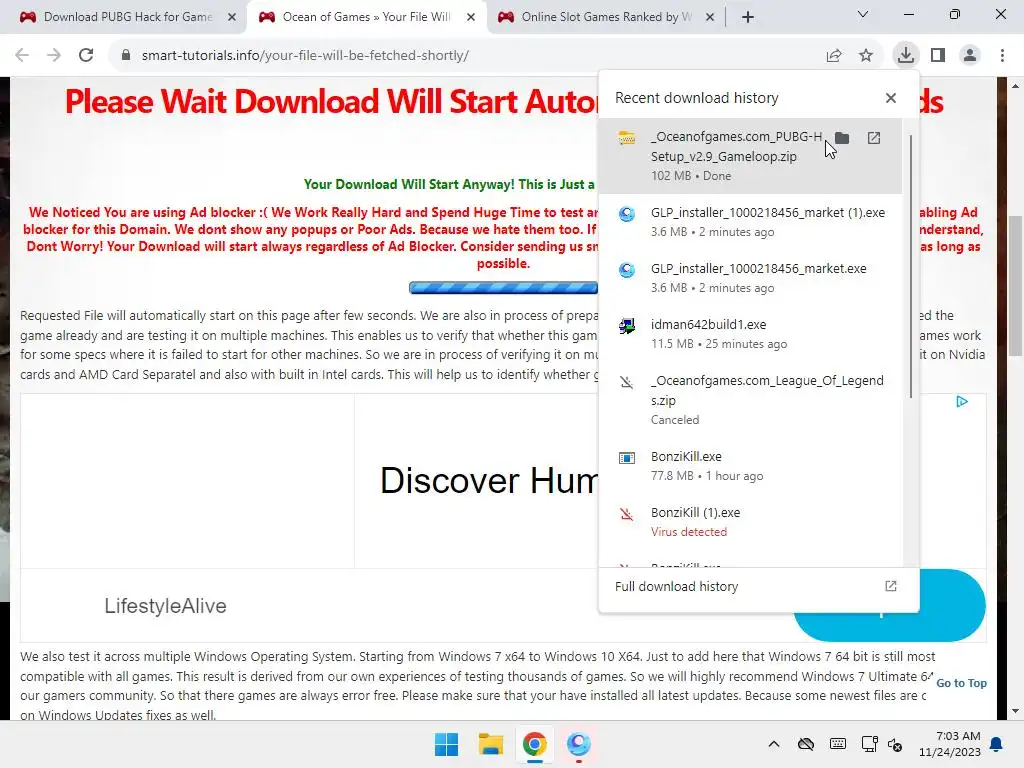1024x768 pixels.
Task: Click the idman642build1.exe file icon
Action: [x=627, y=326]
